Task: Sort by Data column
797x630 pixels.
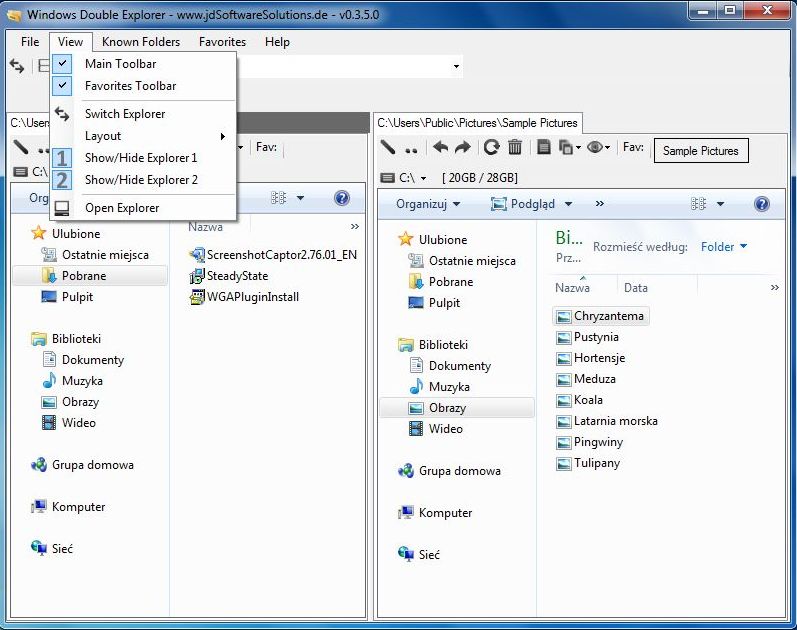Action: tap(636, 288)
